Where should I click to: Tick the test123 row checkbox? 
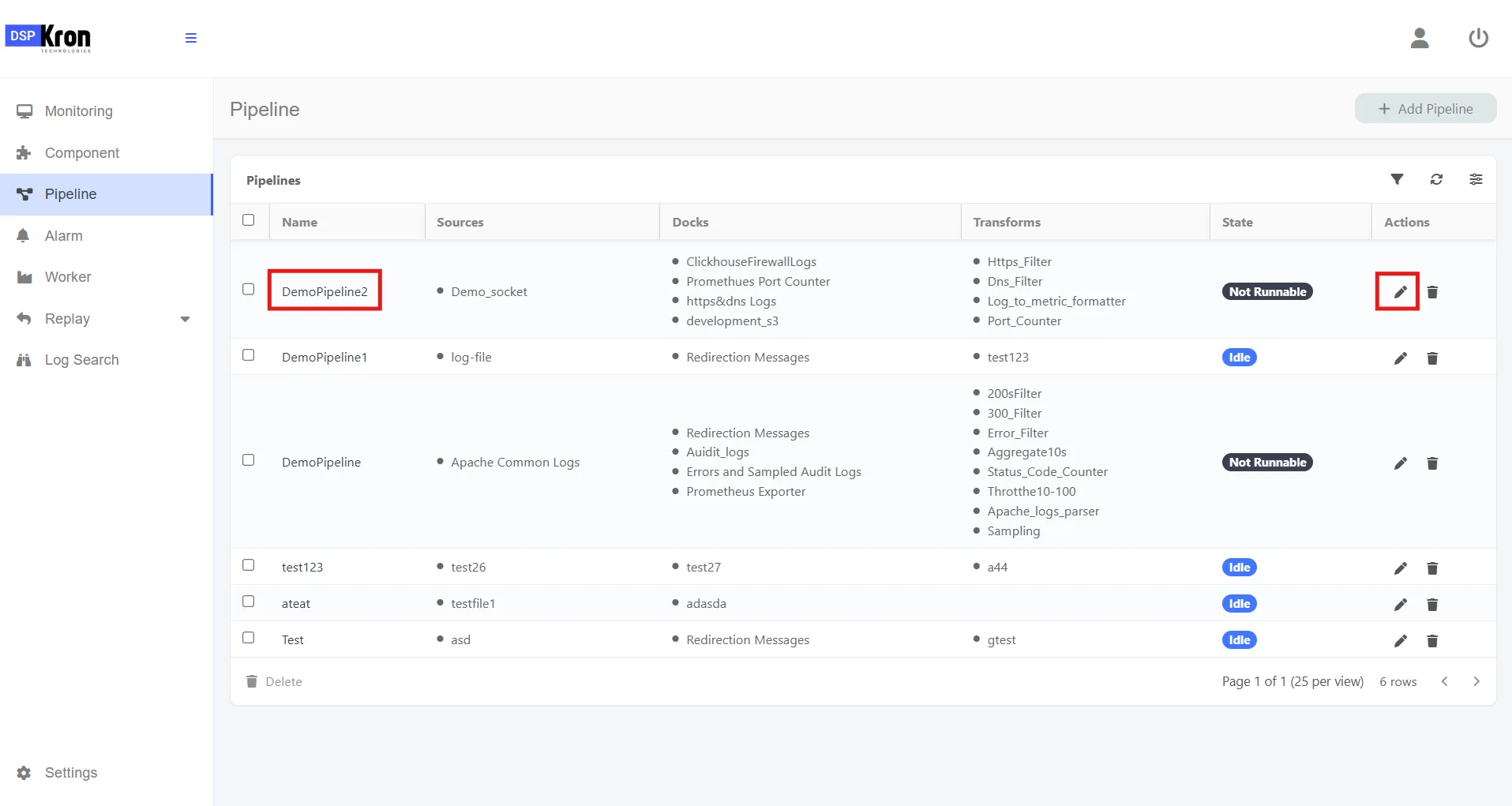[249, 565]
